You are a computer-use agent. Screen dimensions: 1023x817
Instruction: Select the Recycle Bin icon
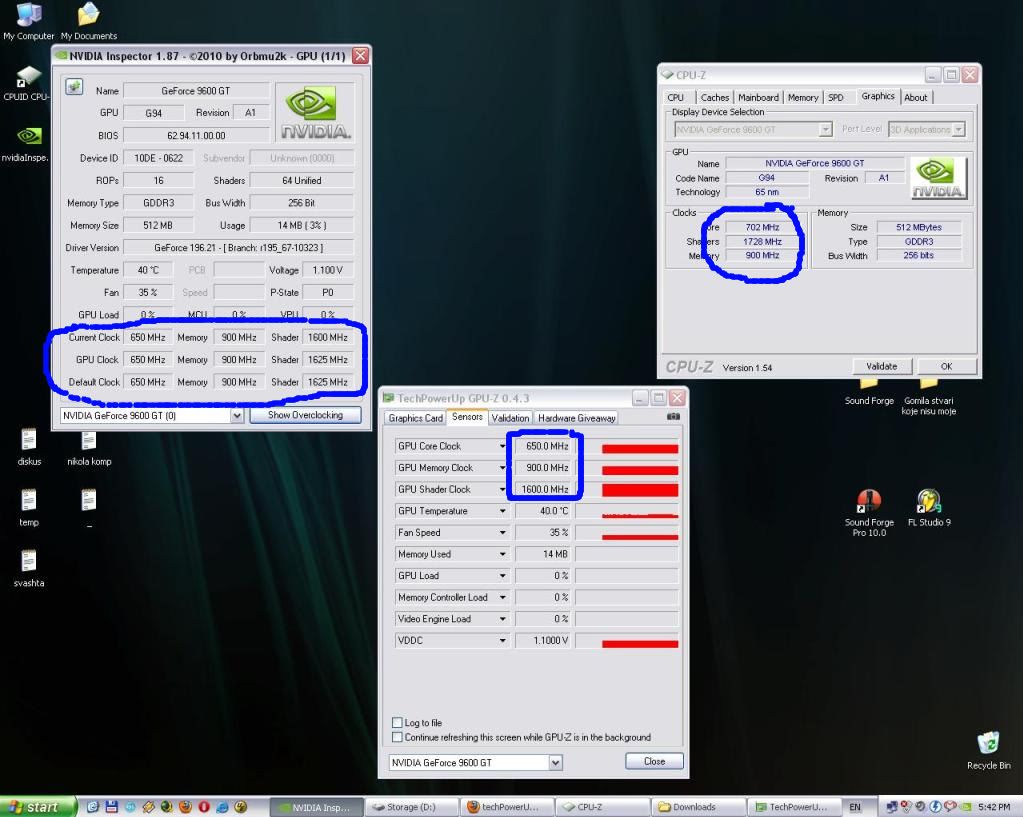[x=988, y=750]
